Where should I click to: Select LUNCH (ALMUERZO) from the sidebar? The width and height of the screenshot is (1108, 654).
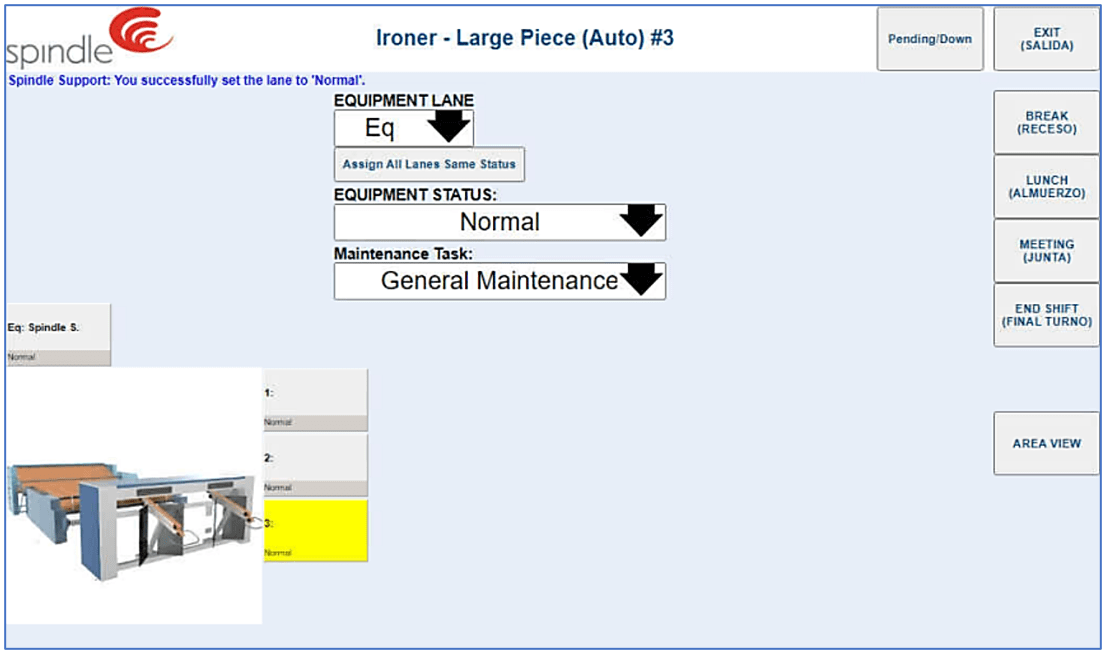click(x=1046, y=185)
